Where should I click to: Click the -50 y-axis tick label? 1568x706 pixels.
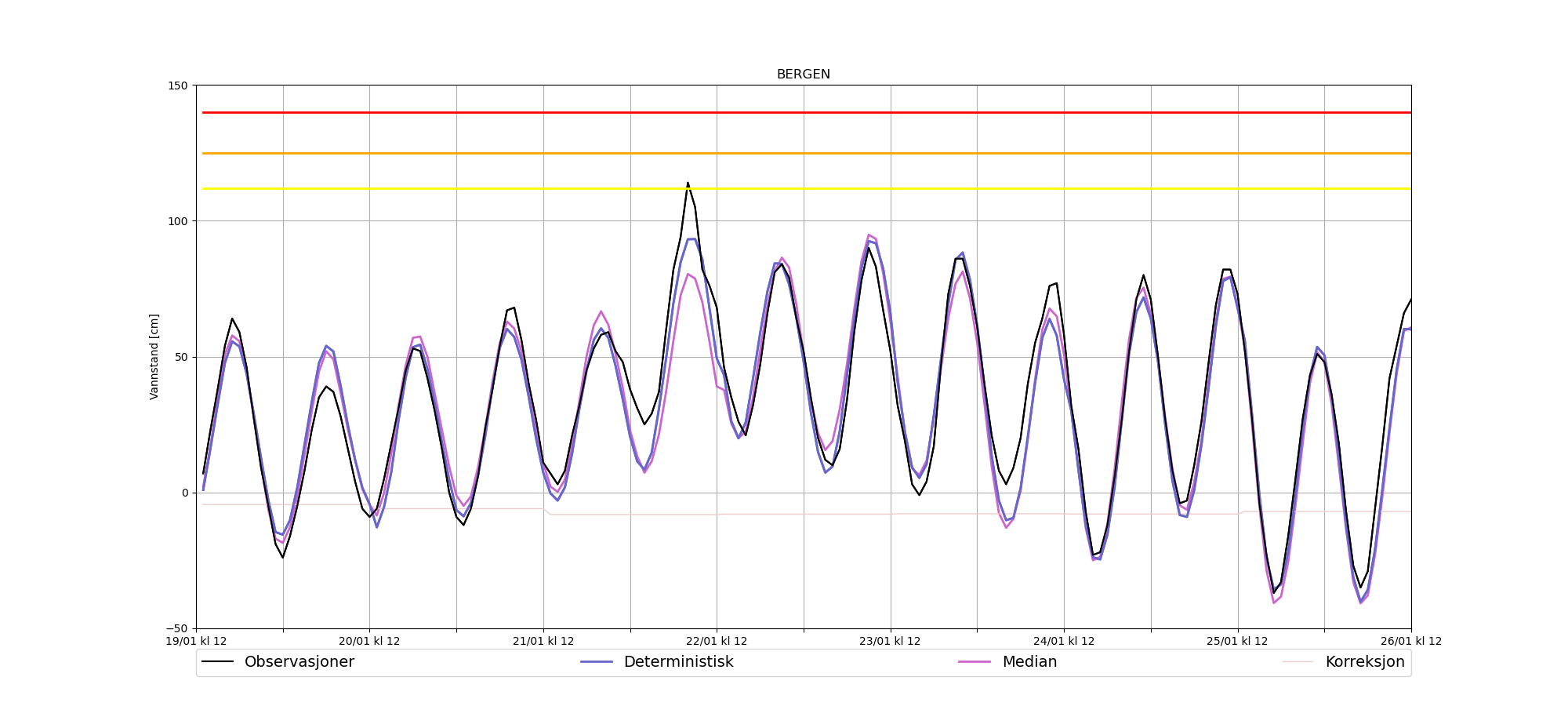pos(176,628)
